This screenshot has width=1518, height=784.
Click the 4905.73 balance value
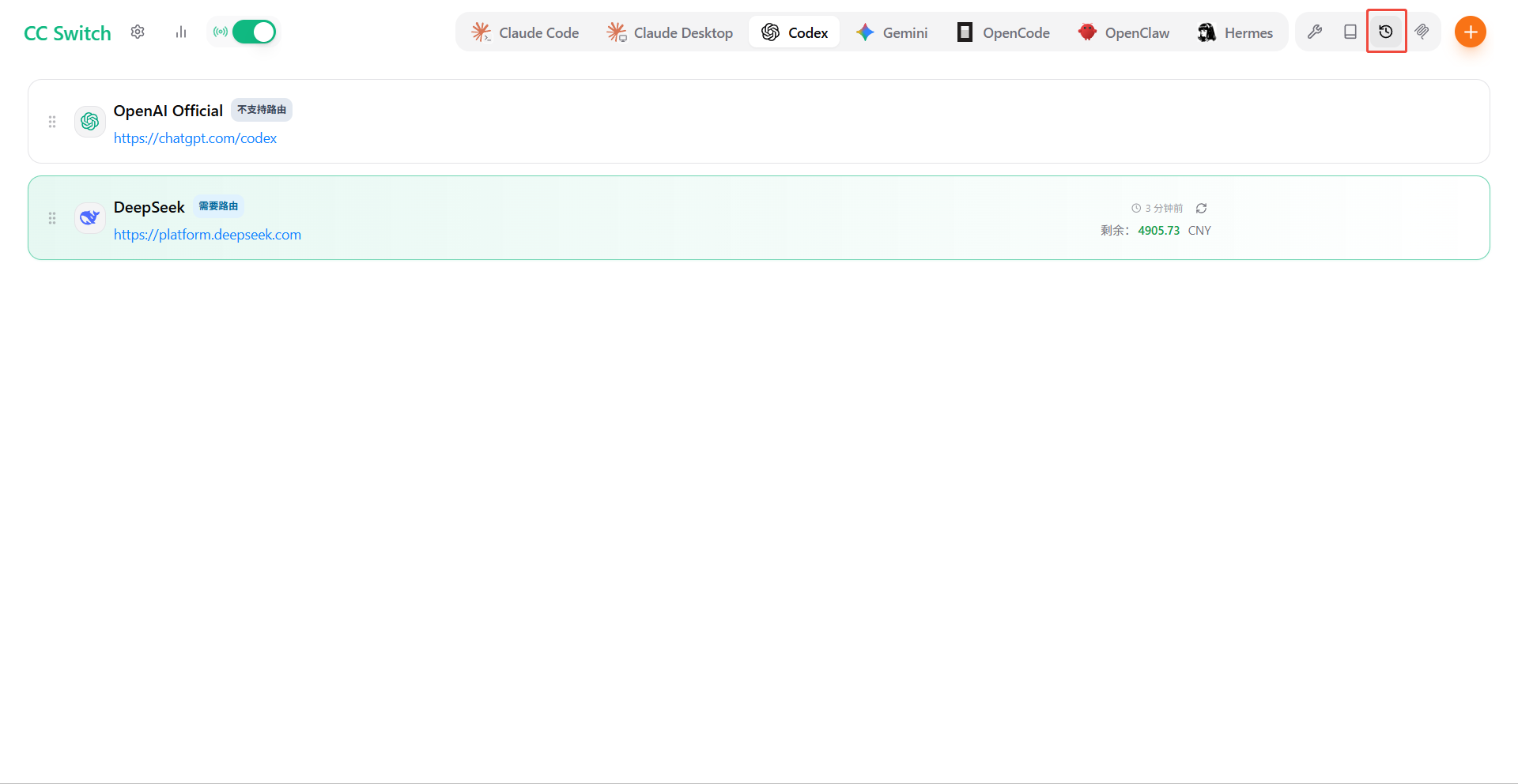pos(1159,231)
